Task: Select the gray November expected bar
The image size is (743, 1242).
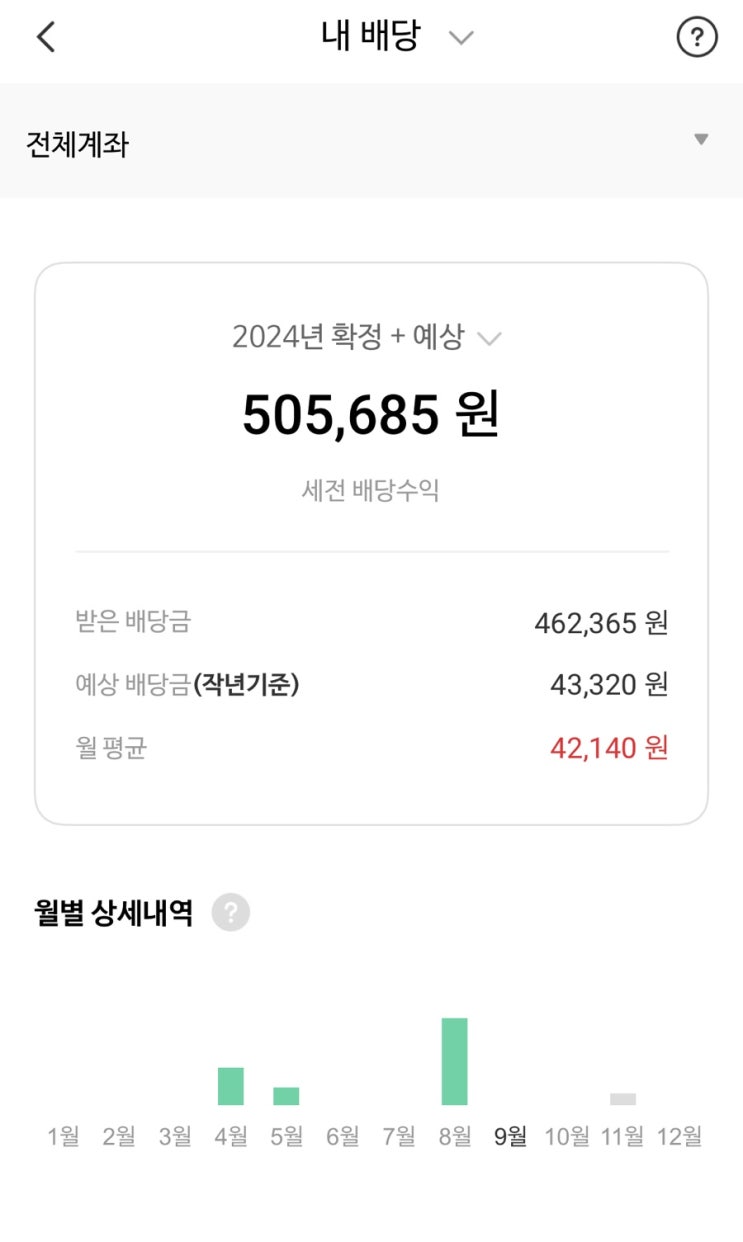Action: (623, 1099)
